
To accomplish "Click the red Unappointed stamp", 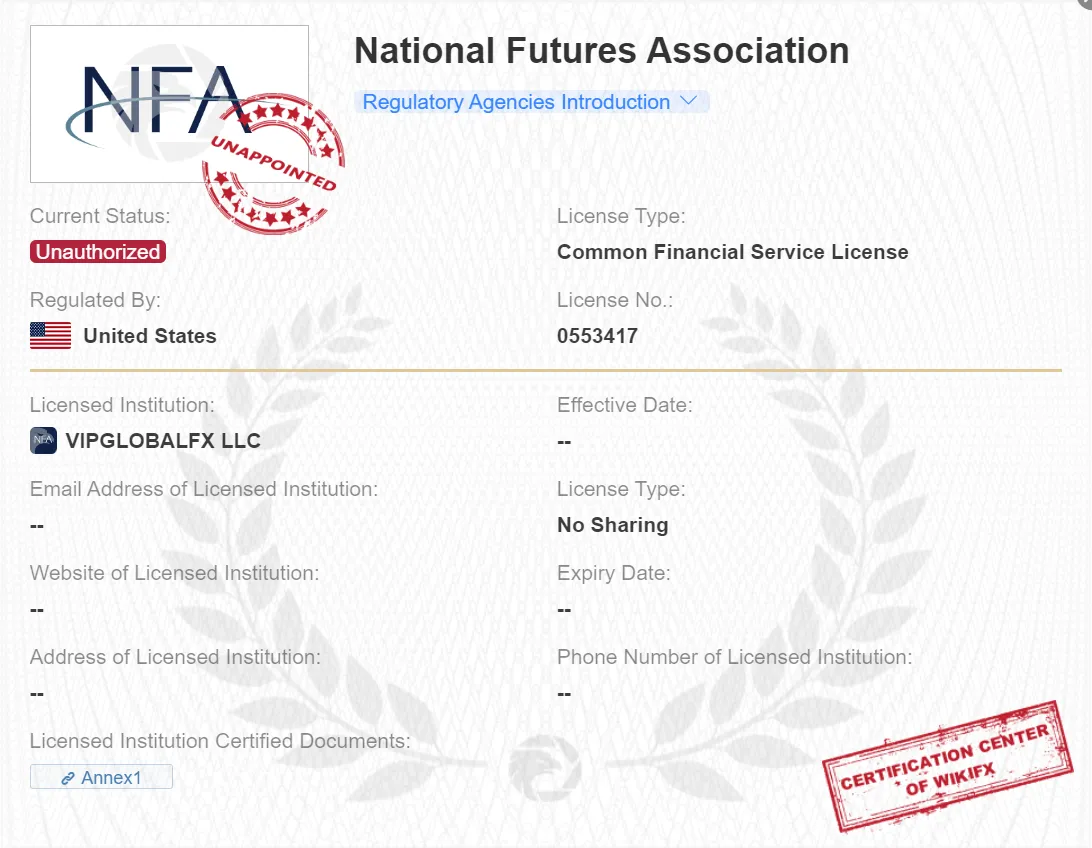I will click(x=274, y=163).
